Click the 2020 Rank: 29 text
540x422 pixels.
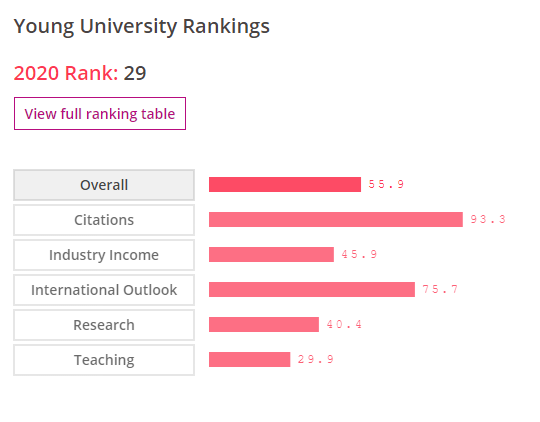(80, 73)
